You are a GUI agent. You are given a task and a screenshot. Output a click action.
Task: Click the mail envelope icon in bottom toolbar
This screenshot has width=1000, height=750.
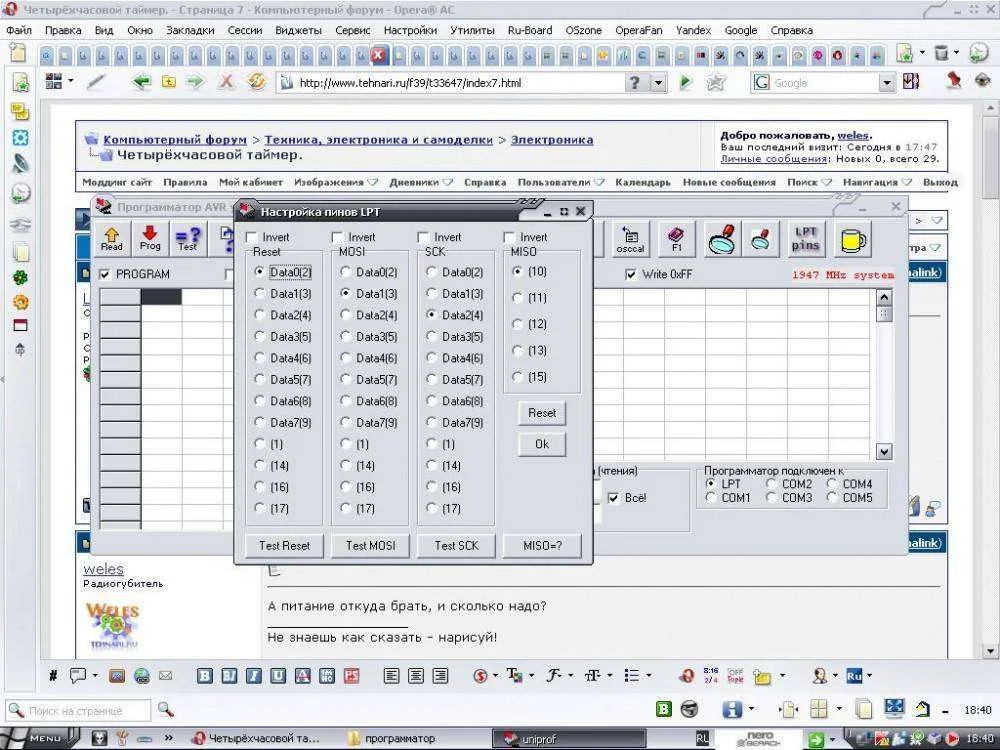click(x=166, y=675)
